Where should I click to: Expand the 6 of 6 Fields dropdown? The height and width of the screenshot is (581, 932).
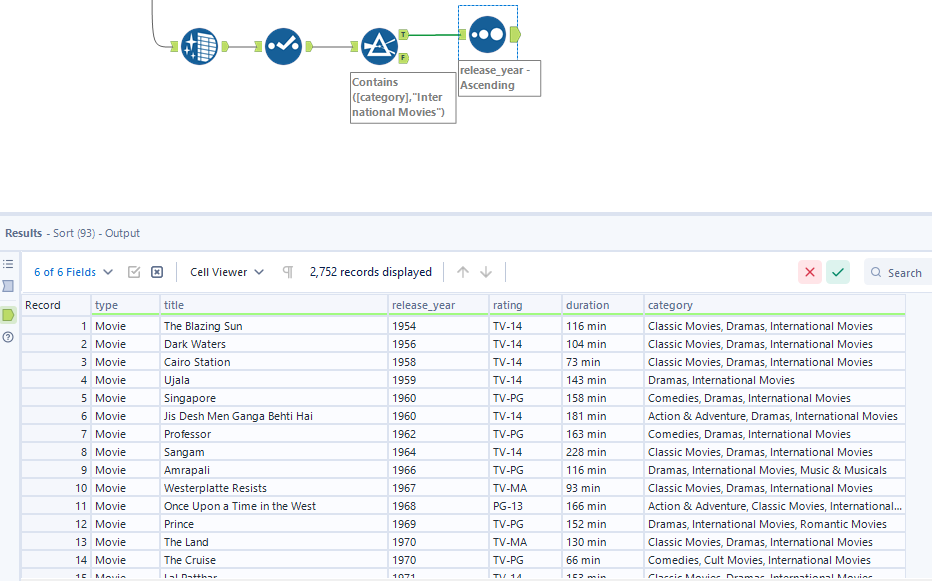[74, 272]
